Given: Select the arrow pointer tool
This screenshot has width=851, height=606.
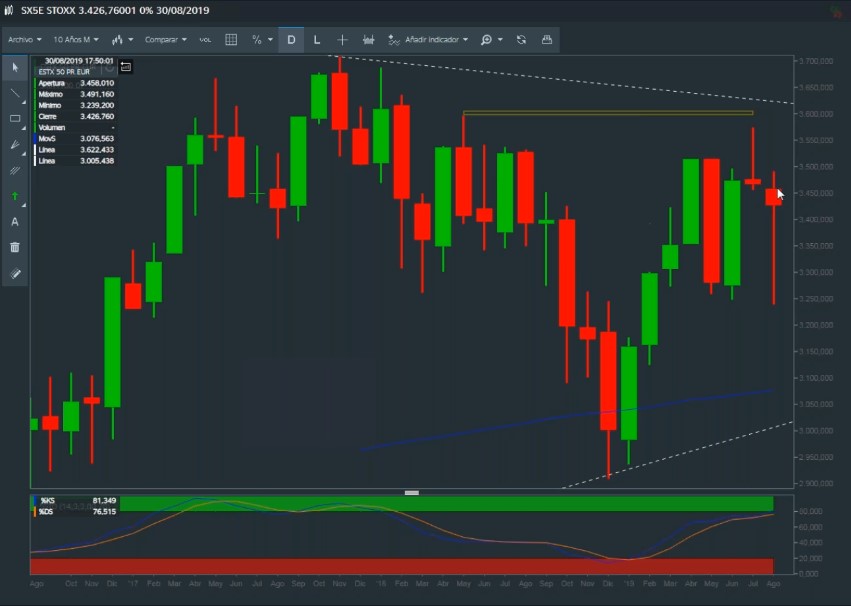Looking at the screenshot, I should click(15, 68).
